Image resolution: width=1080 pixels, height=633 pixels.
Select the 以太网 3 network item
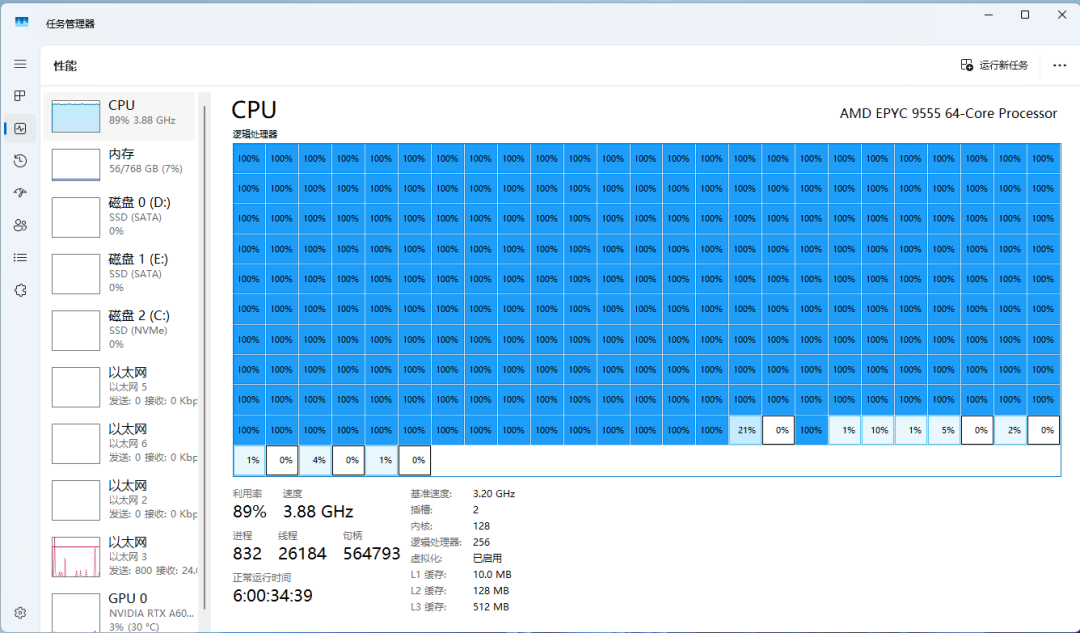[x=120, y=555]
